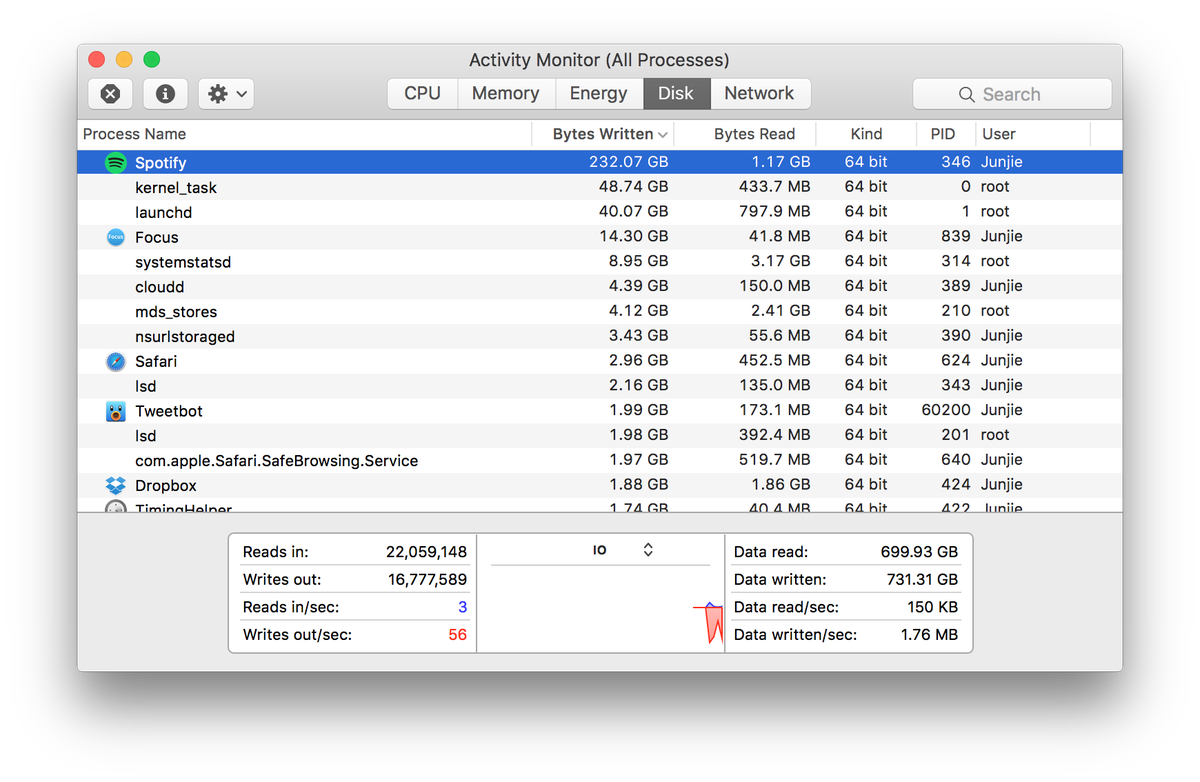Click the Writes out/sec value 56
The image size is (1200, 782).
(x=458, y=635)
